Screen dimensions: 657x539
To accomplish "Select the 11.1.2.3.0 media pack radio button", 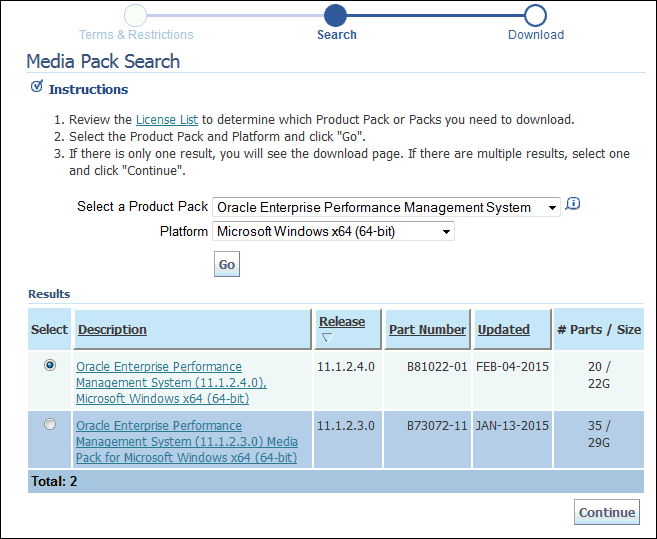I will tap(50, 425).
